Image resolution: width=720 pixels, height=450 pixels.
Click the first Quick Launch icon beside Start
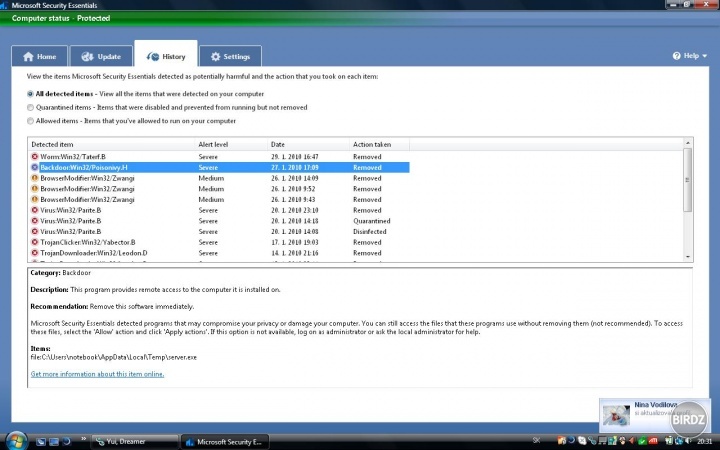coord(41,442)
